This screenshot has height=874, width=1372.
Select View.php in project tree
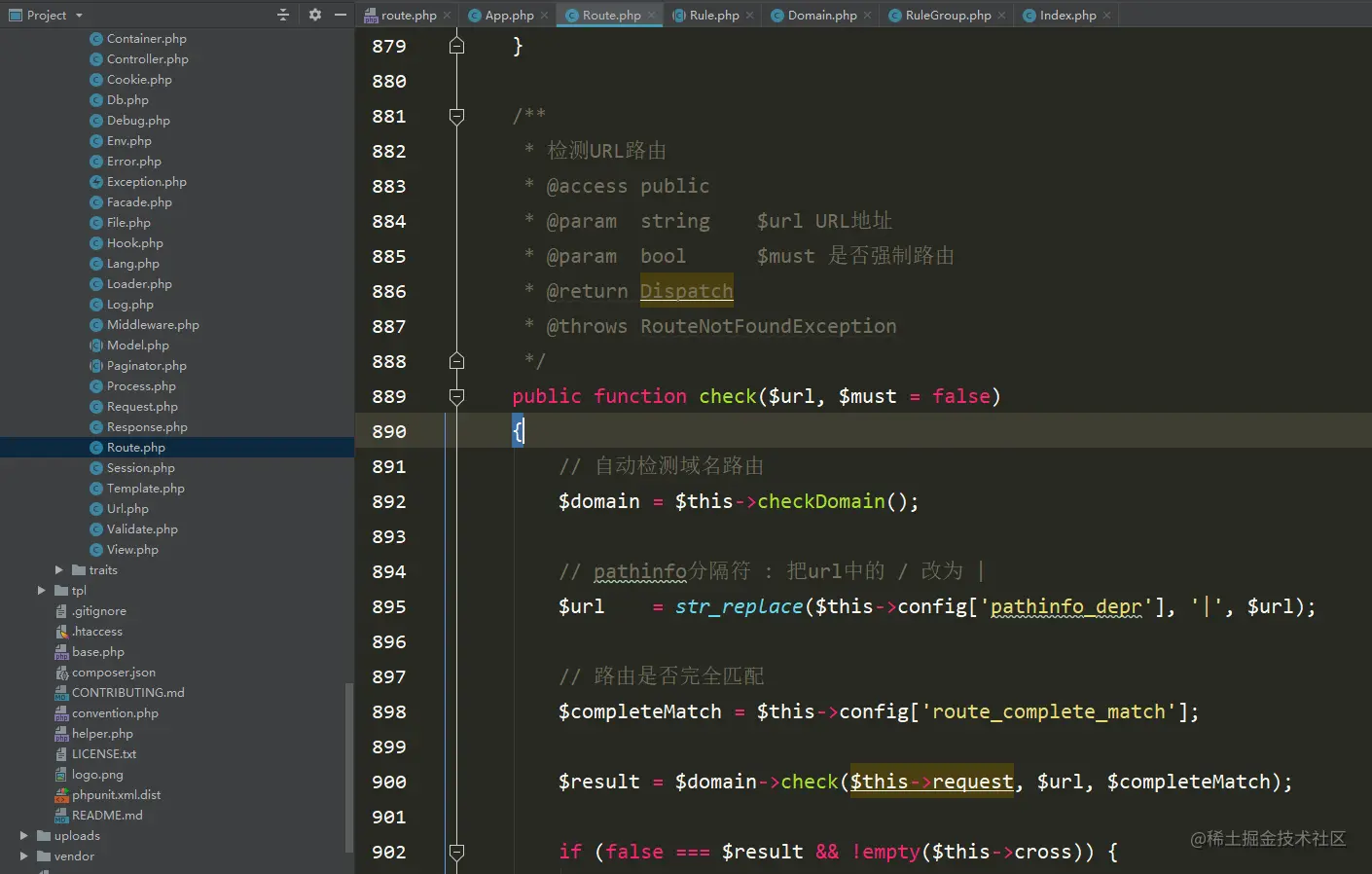pos(132,550)
